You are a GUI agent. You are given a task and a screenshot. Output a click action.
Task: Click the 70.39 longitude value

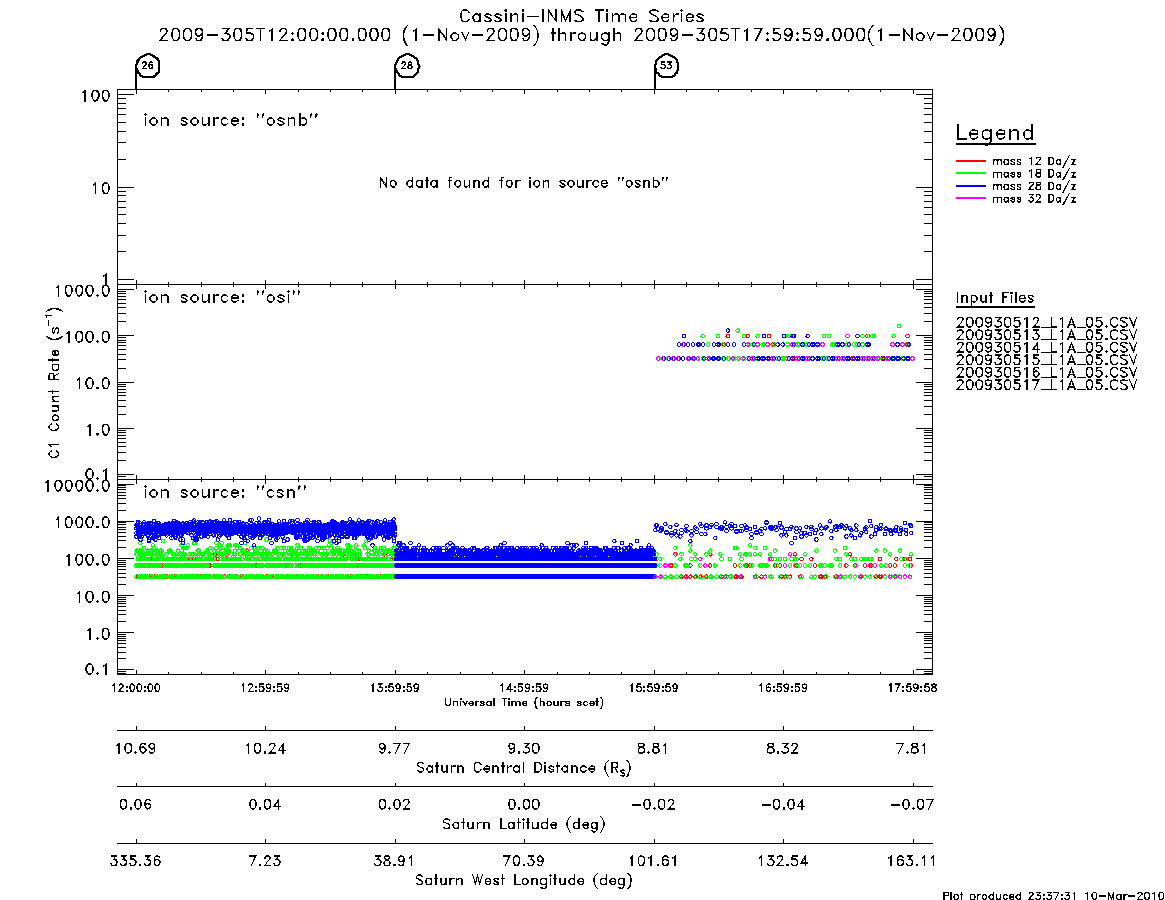point(524,861)
